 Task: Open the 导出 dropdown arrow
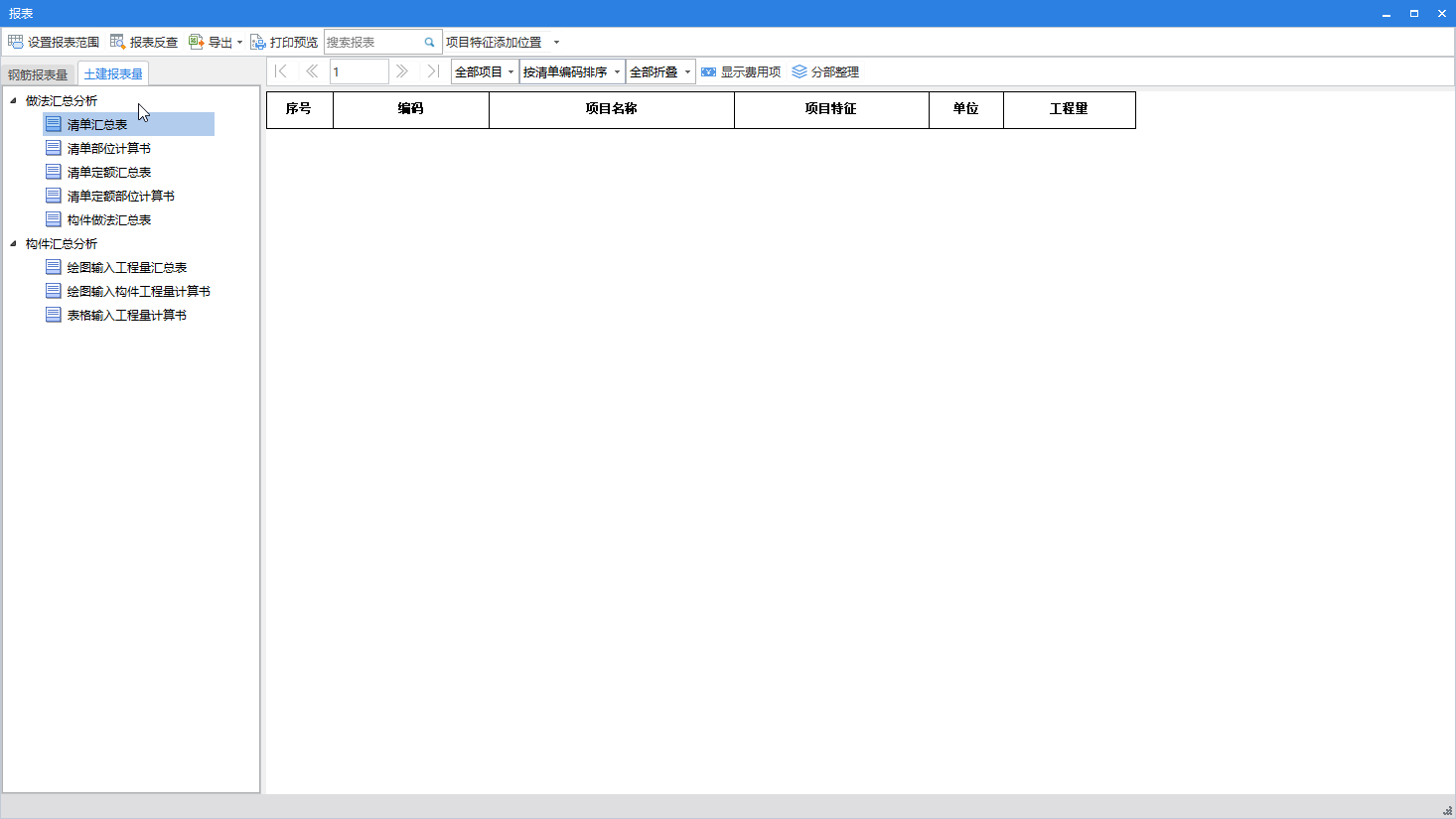(239, 43)
